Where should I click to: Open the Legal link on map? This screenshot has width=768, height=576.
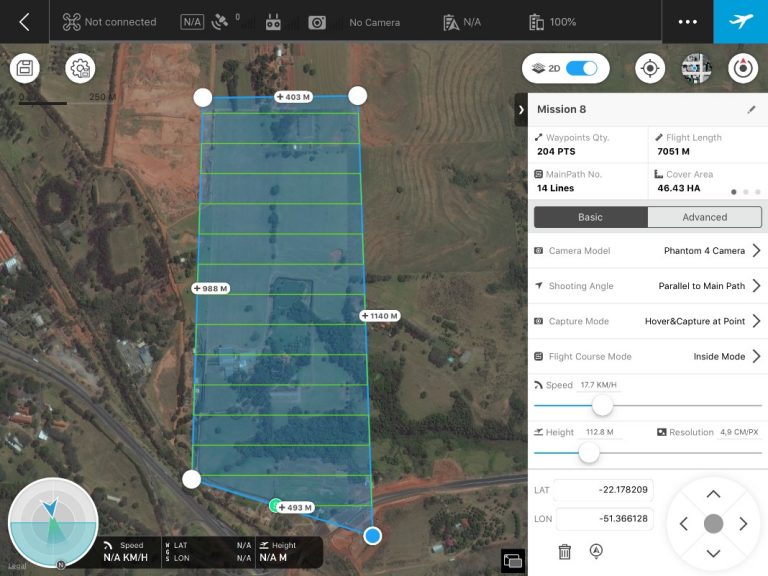(17, 566)
